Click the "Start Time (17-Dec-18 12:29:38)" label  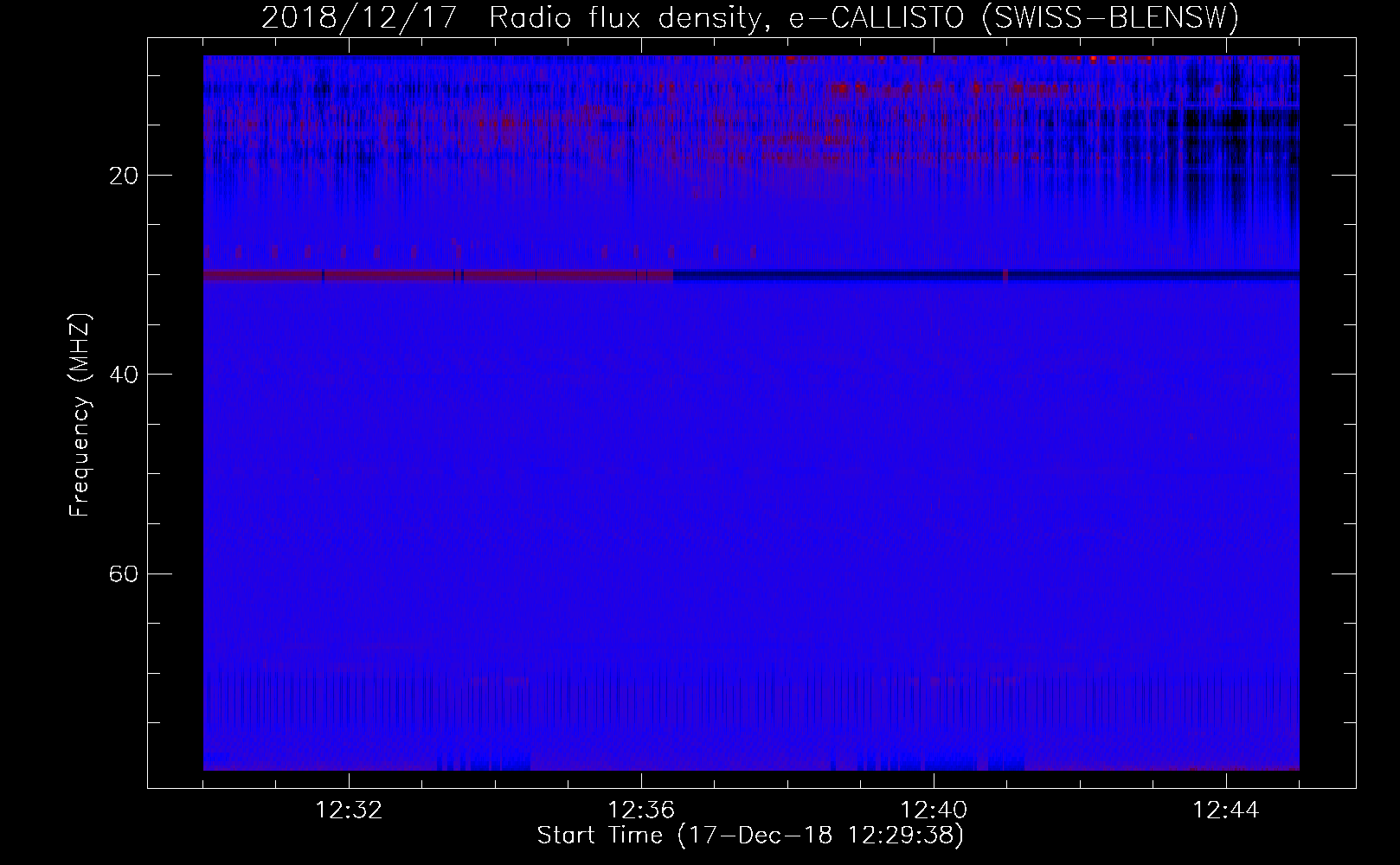click(x=750, y=836)
